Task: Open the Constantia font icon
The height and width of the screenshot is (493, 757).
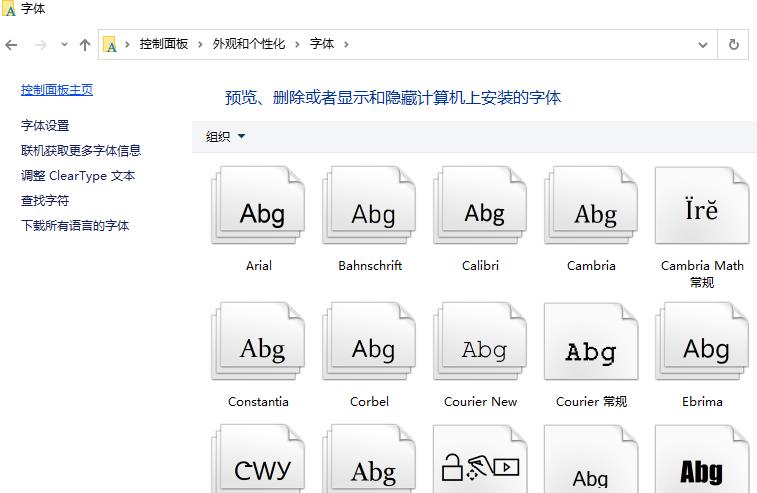Action: coord(258,341)
